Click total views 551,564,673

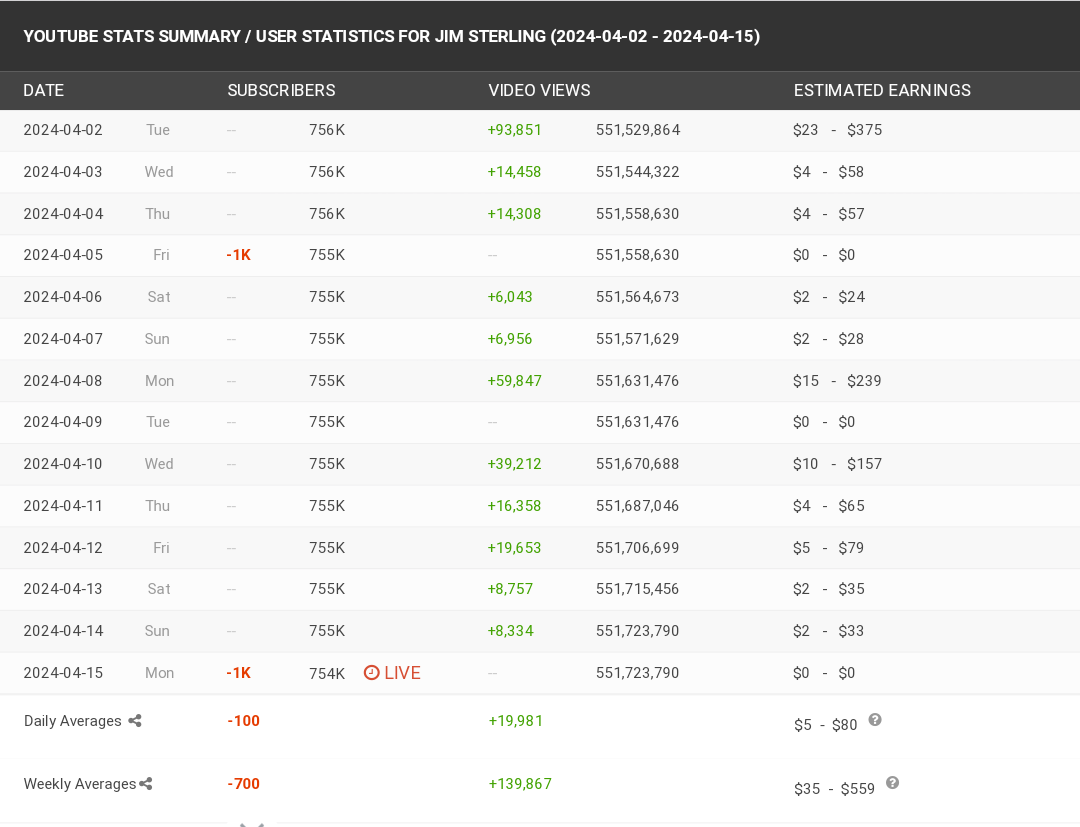(638, 297)
